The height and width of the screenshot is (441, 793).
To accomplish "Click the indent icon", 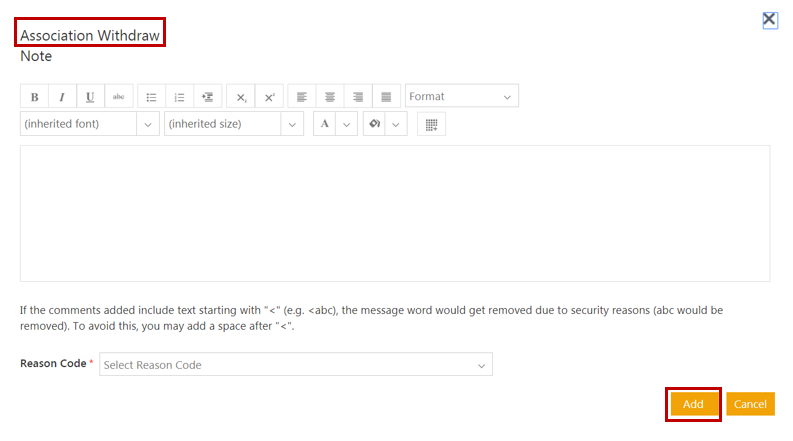I will tap(207, 97).
